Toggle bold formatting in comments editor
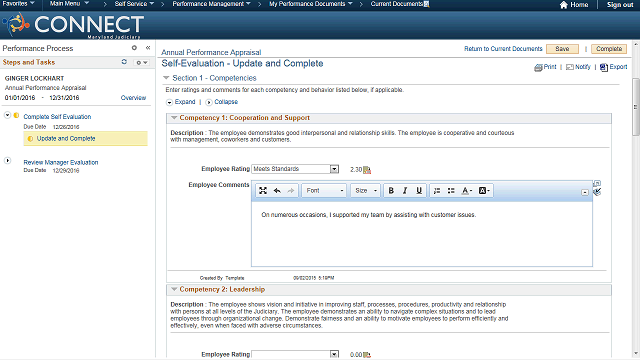This screenshot has height=360, width=640. 391,191
